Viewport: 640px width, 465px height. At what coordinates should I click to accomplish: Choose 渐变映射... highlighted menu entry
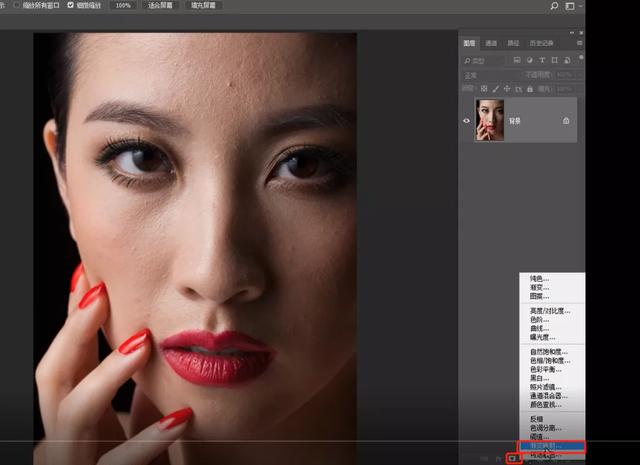(x=552, y=446)
